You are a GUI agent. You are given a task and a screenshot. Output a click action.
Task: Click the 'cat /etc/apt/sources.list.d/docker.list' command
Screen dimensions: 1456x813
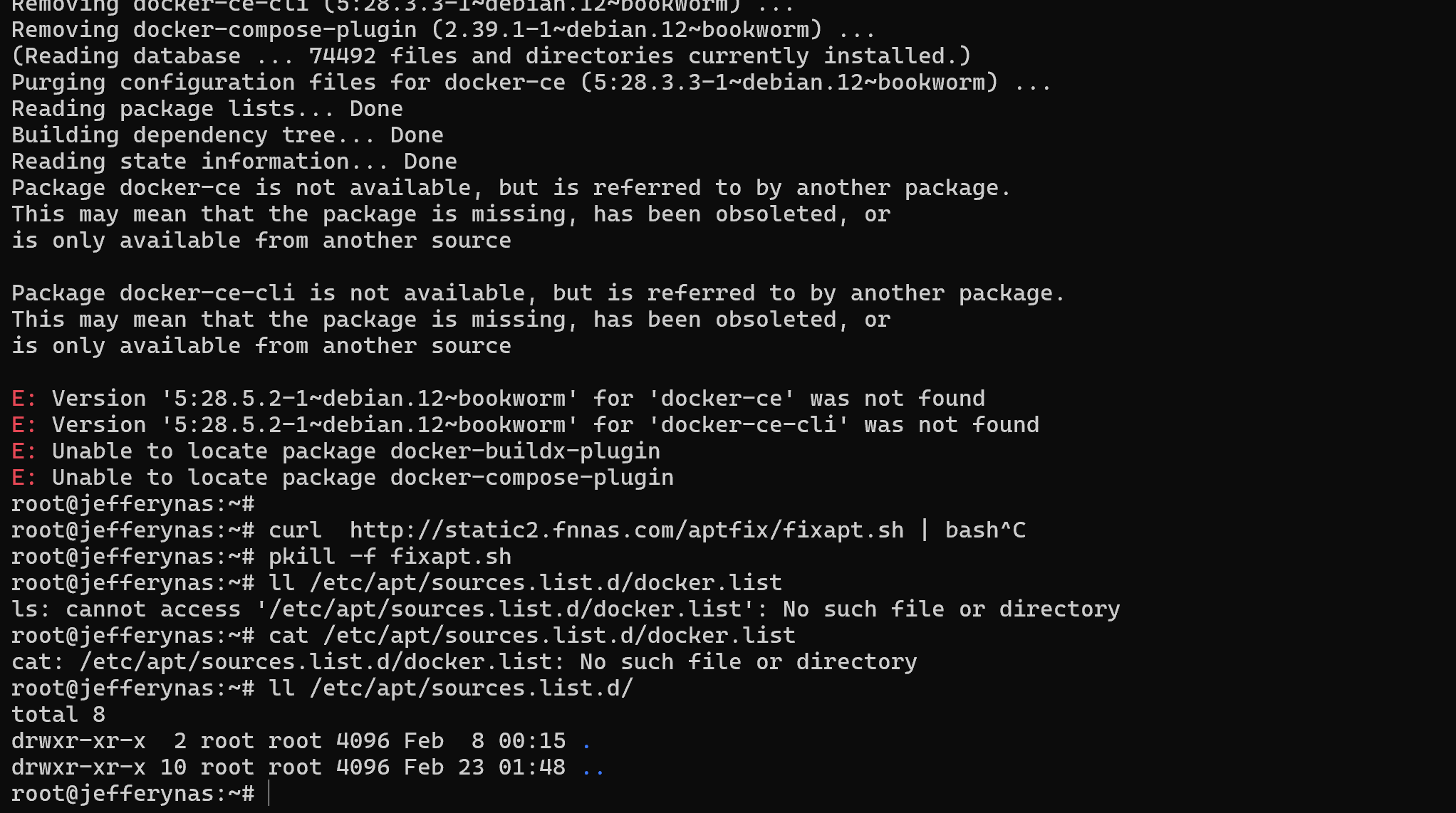coord(531,636)
